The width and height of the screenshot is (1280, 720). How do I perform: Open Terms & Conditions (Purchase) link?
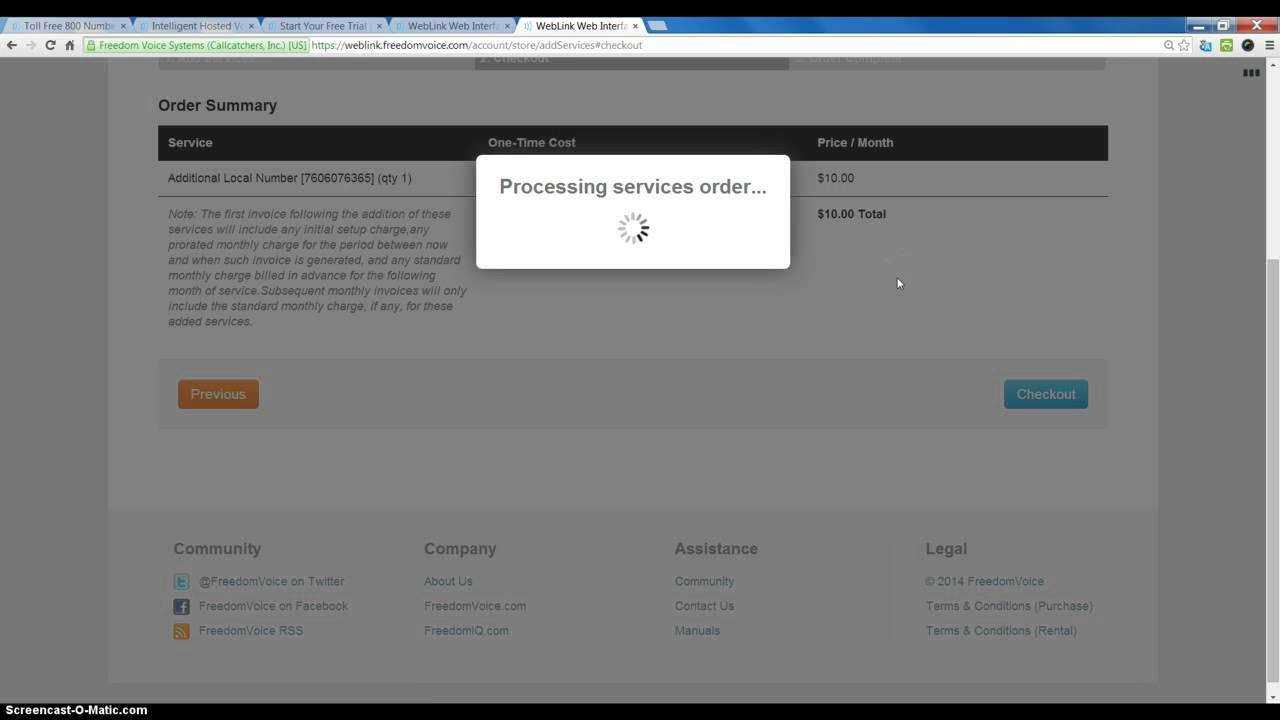pyautogui.click(x=1009, y=606)
